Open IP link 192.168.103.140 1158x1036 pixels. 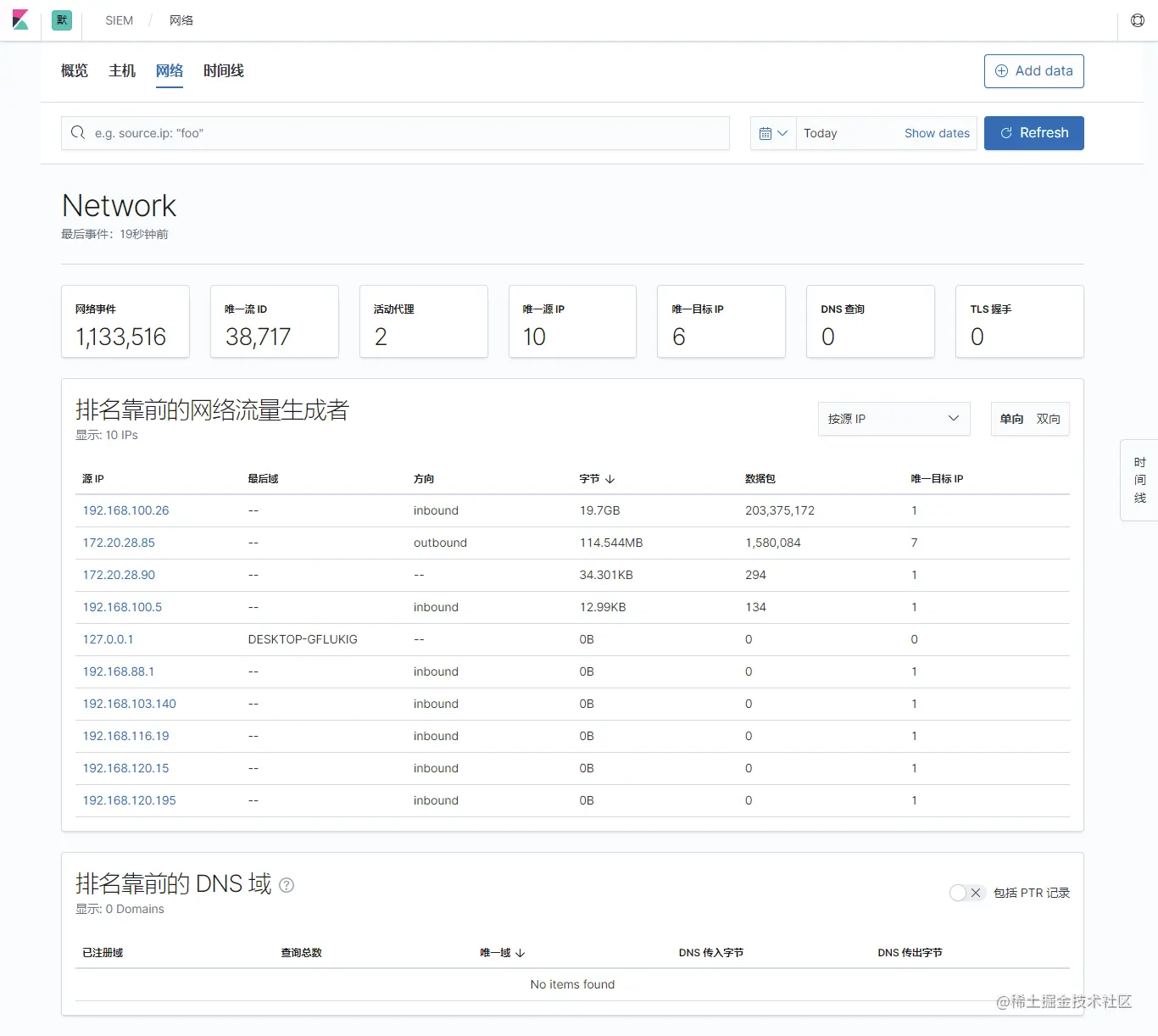[130, 704]
